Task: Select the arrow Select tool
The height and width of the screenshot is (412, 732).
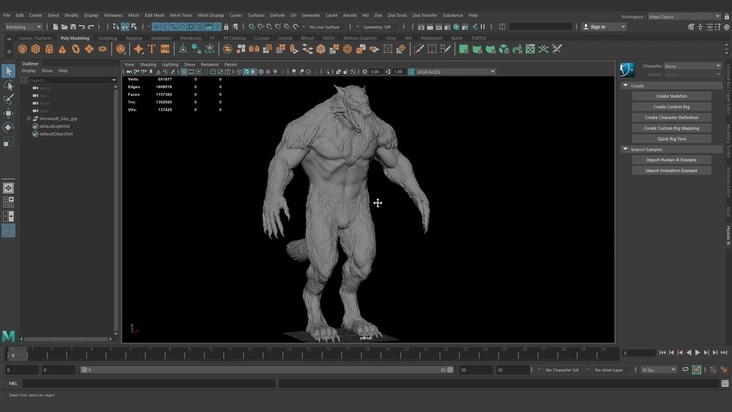Action: (8, 71)
